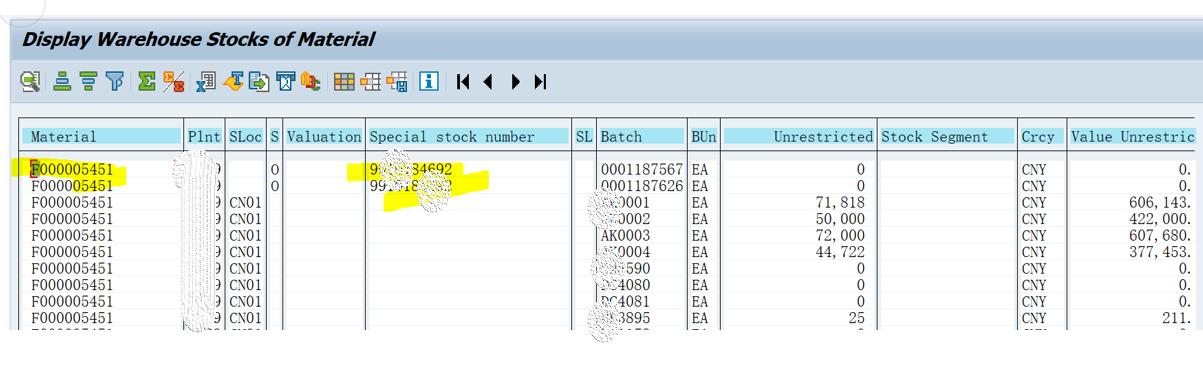Open the Information icon
The image size is (1203, 371).
429,81
